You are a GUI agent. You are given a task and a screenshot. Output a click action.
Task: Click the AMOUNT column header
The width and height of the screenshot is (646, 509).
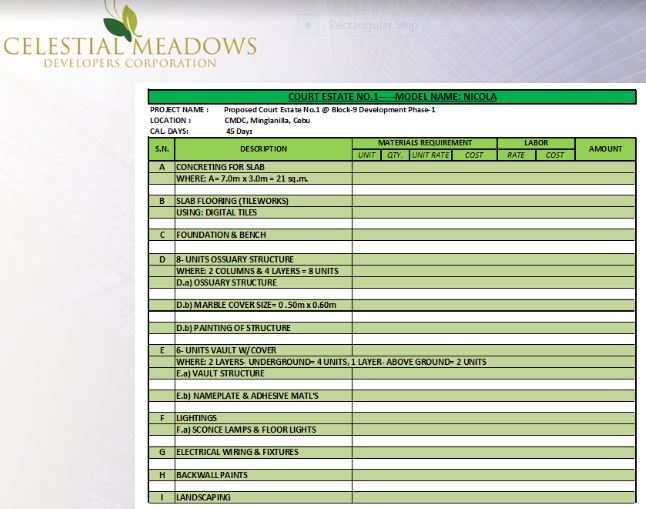605,149
